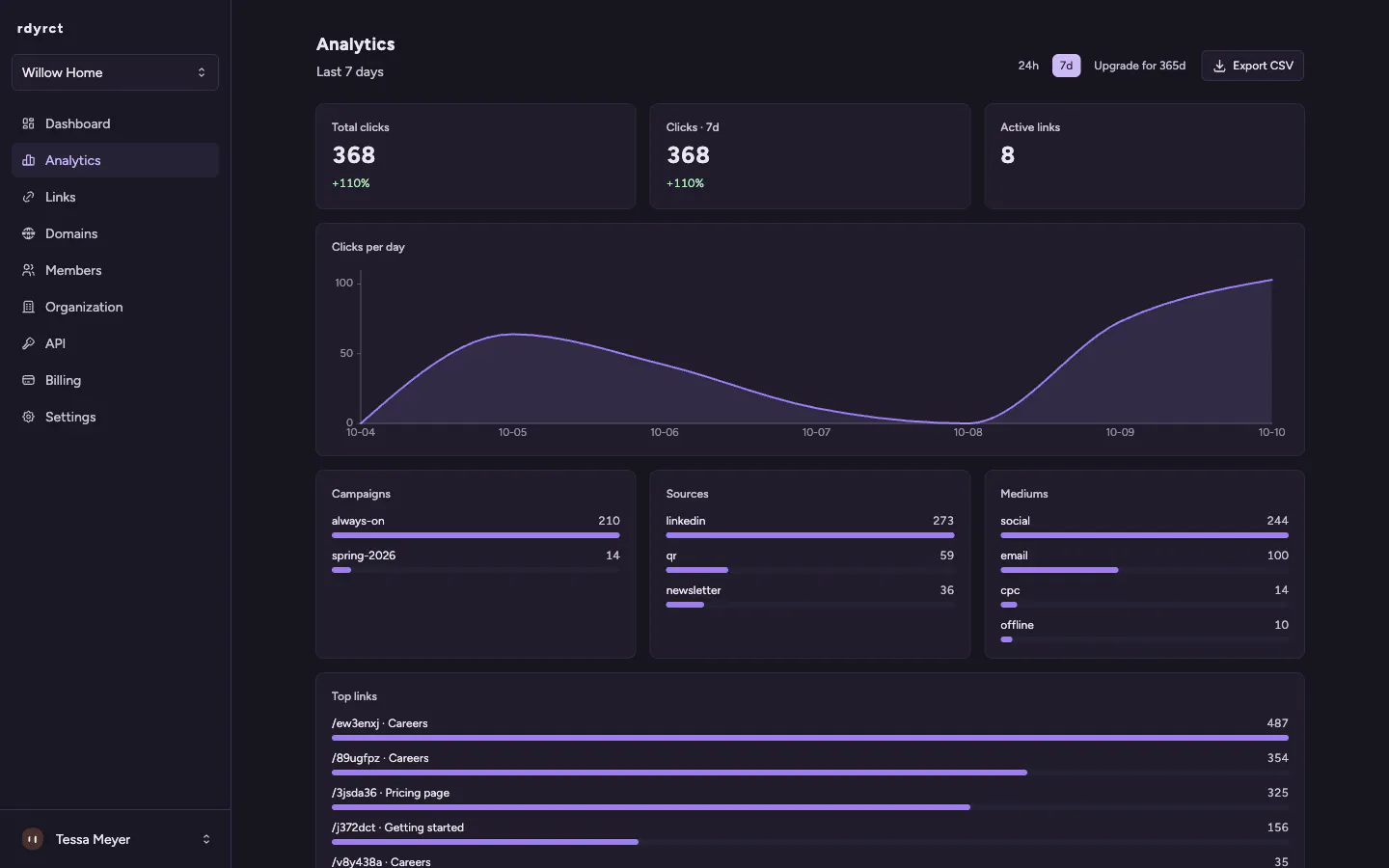
Task: Go to the Links page
Action: coord(115,197)
